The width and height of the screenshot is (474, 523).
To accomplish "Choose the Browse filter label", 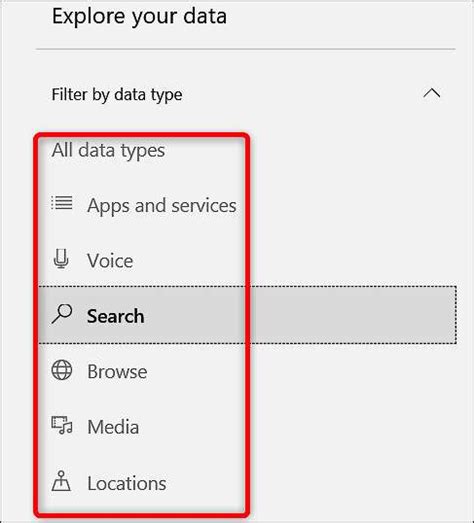I will (x=117, y=371).
